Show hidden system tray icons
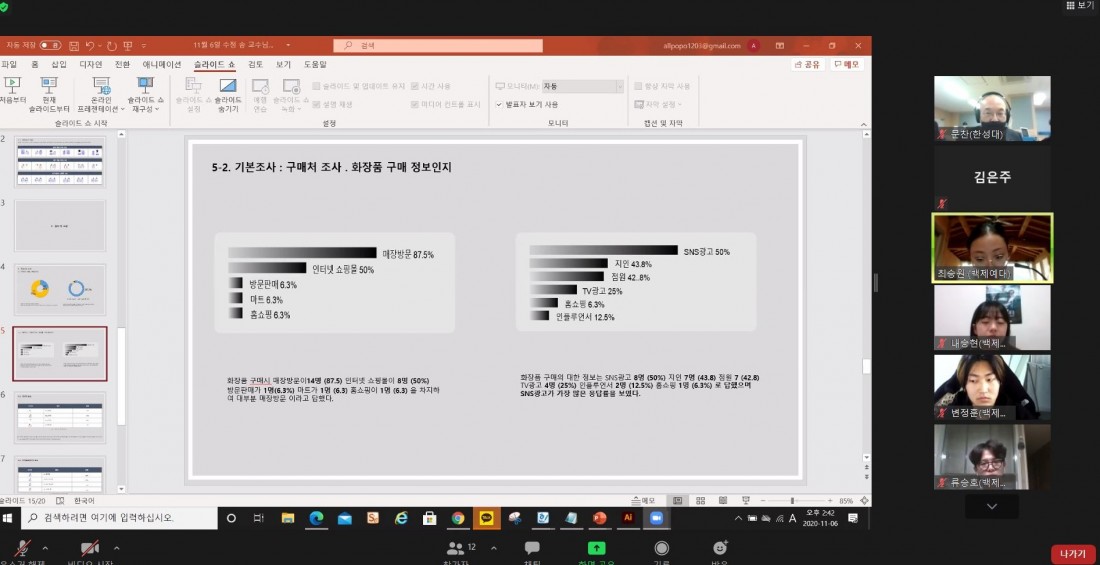This screenshot has height=565, width=1100. point(738,518)
